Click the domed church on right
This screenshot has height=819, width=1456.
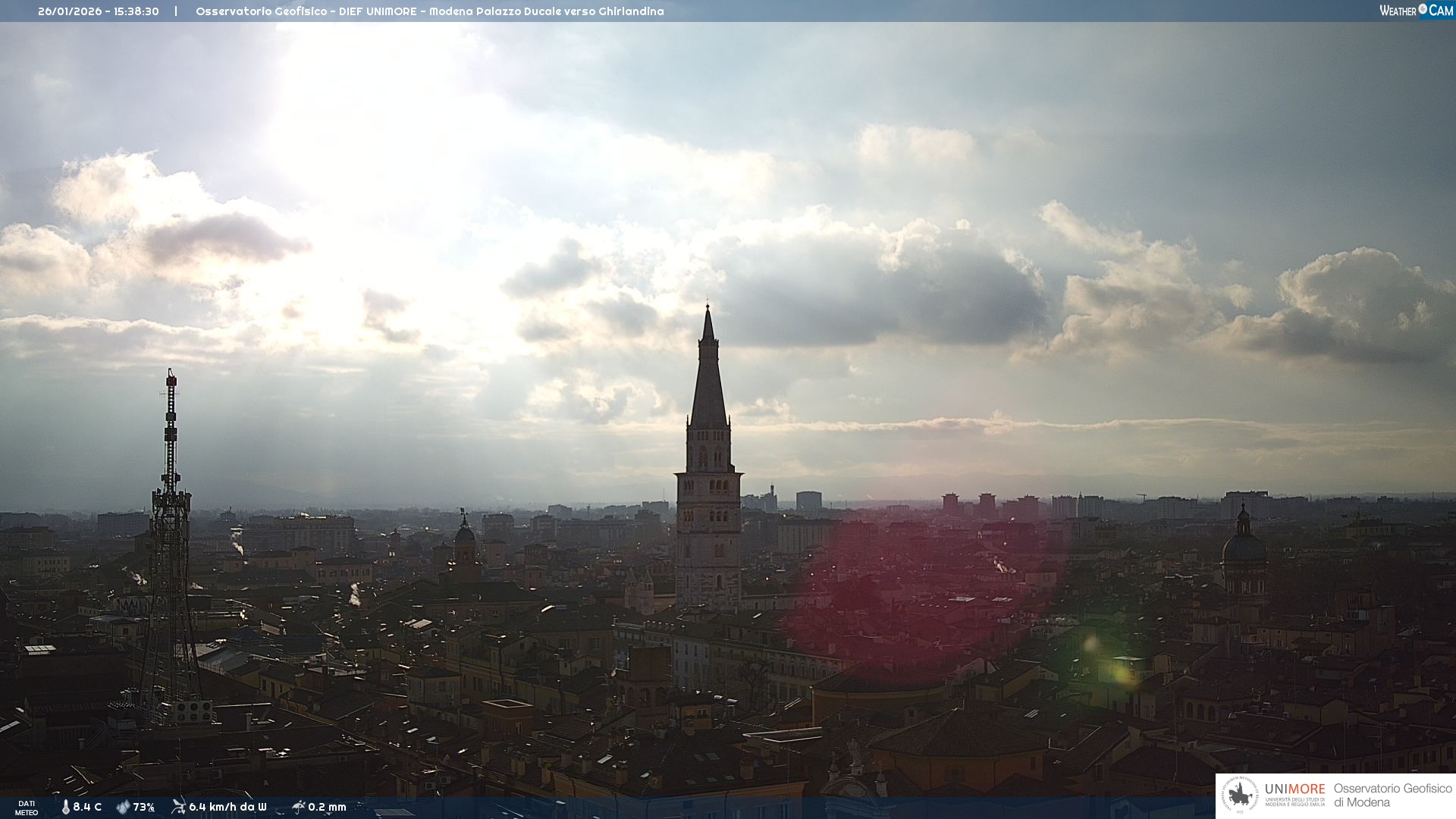(x=1243, y=548)
